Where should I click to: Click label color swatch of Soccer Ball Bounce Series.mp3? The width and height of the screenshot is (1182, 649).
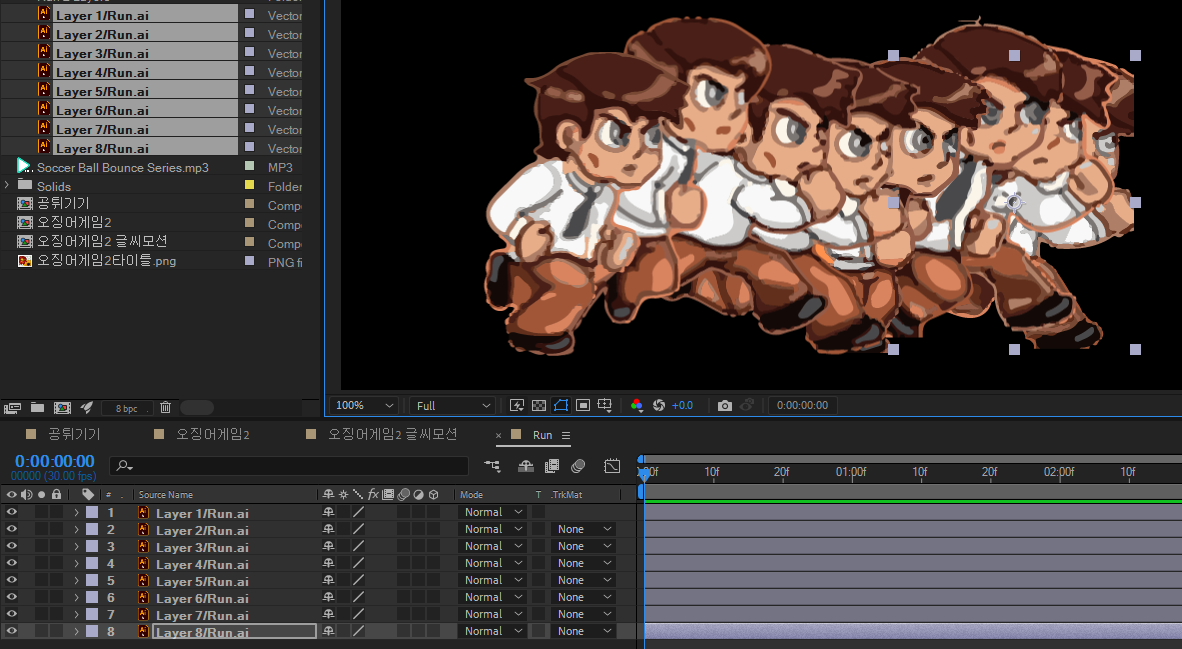tap(250, 166)
